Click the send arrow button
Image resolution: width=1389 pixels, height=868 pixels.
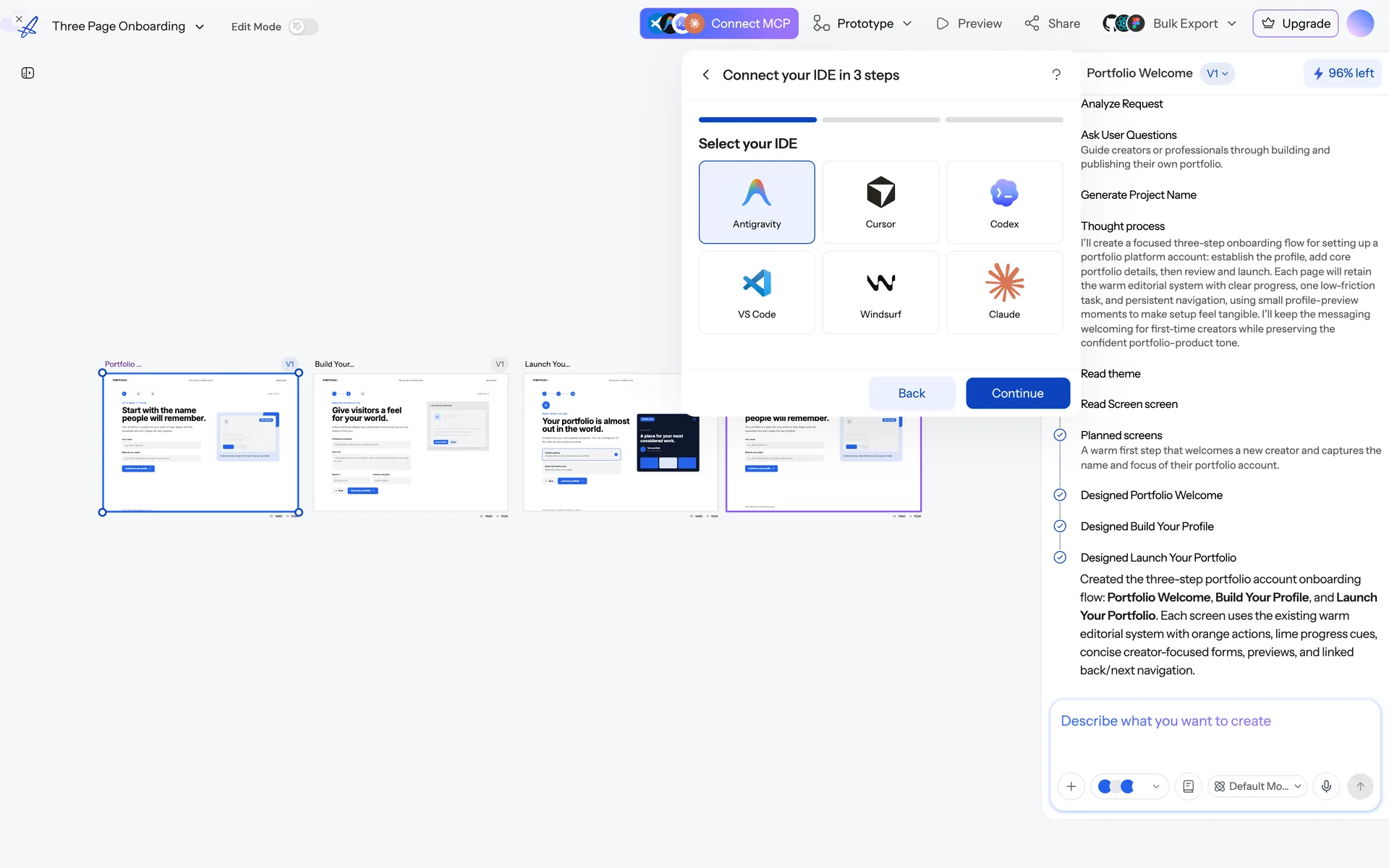click(x=1360, y=786)
